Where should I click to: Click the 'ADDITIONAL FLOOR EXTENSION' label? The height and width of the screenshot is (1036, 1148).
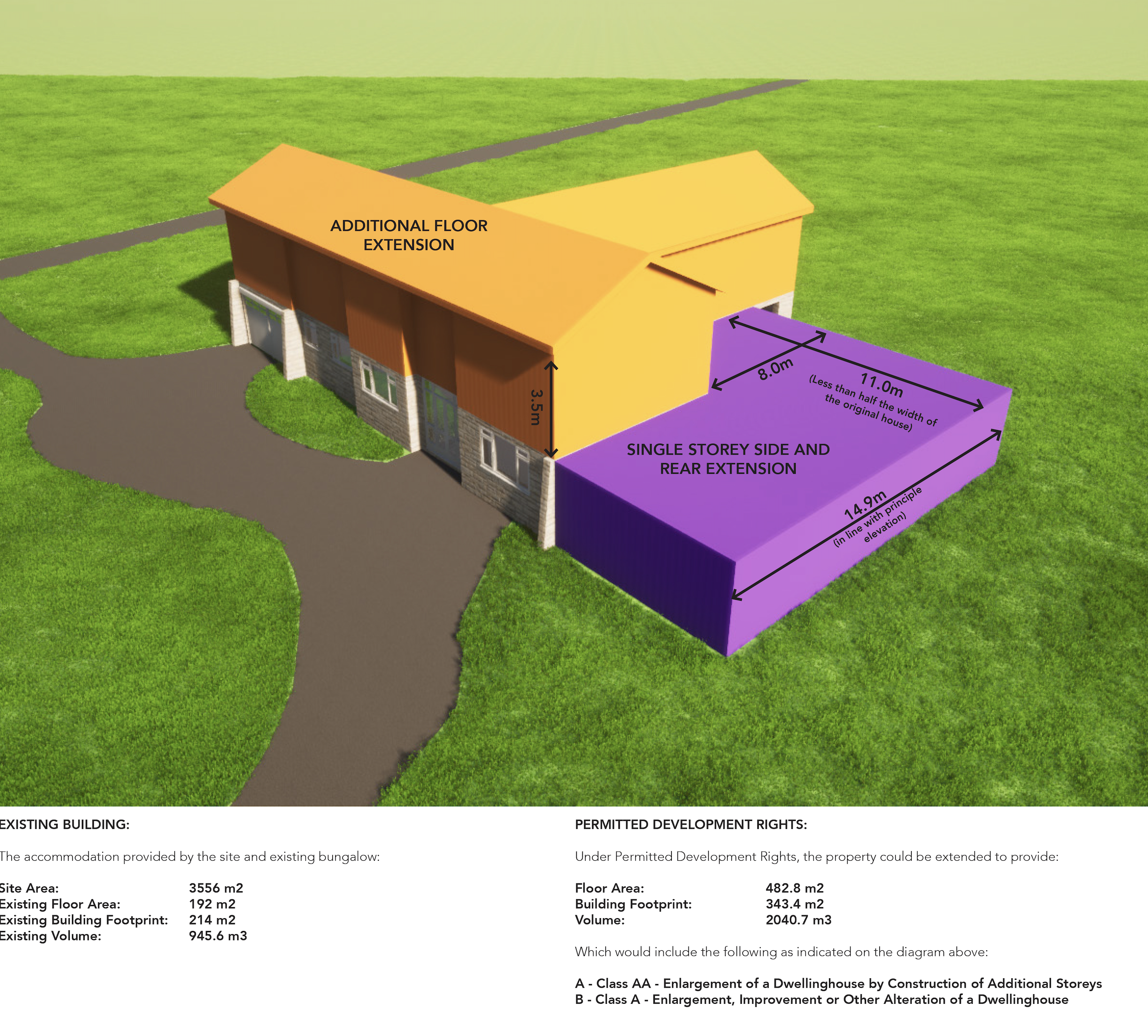click(x=409, y=235)
